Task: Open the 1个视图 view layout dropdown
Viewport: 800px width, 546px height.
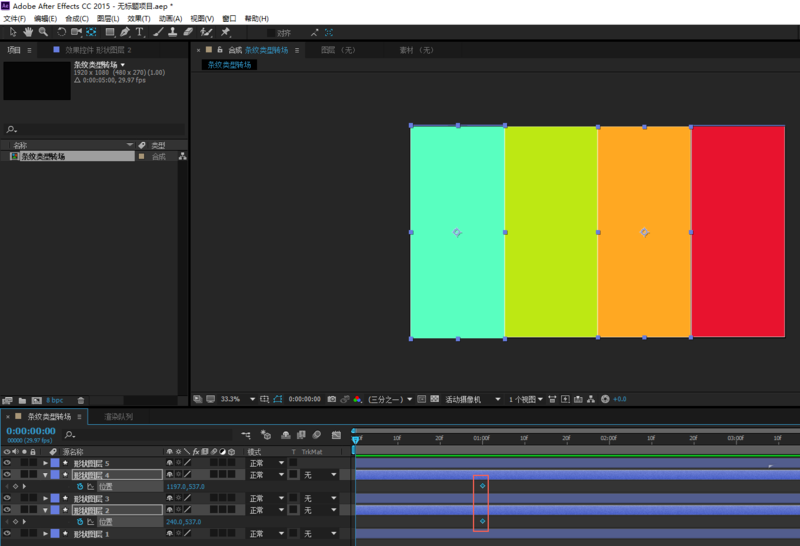Action: coord(526,399)
